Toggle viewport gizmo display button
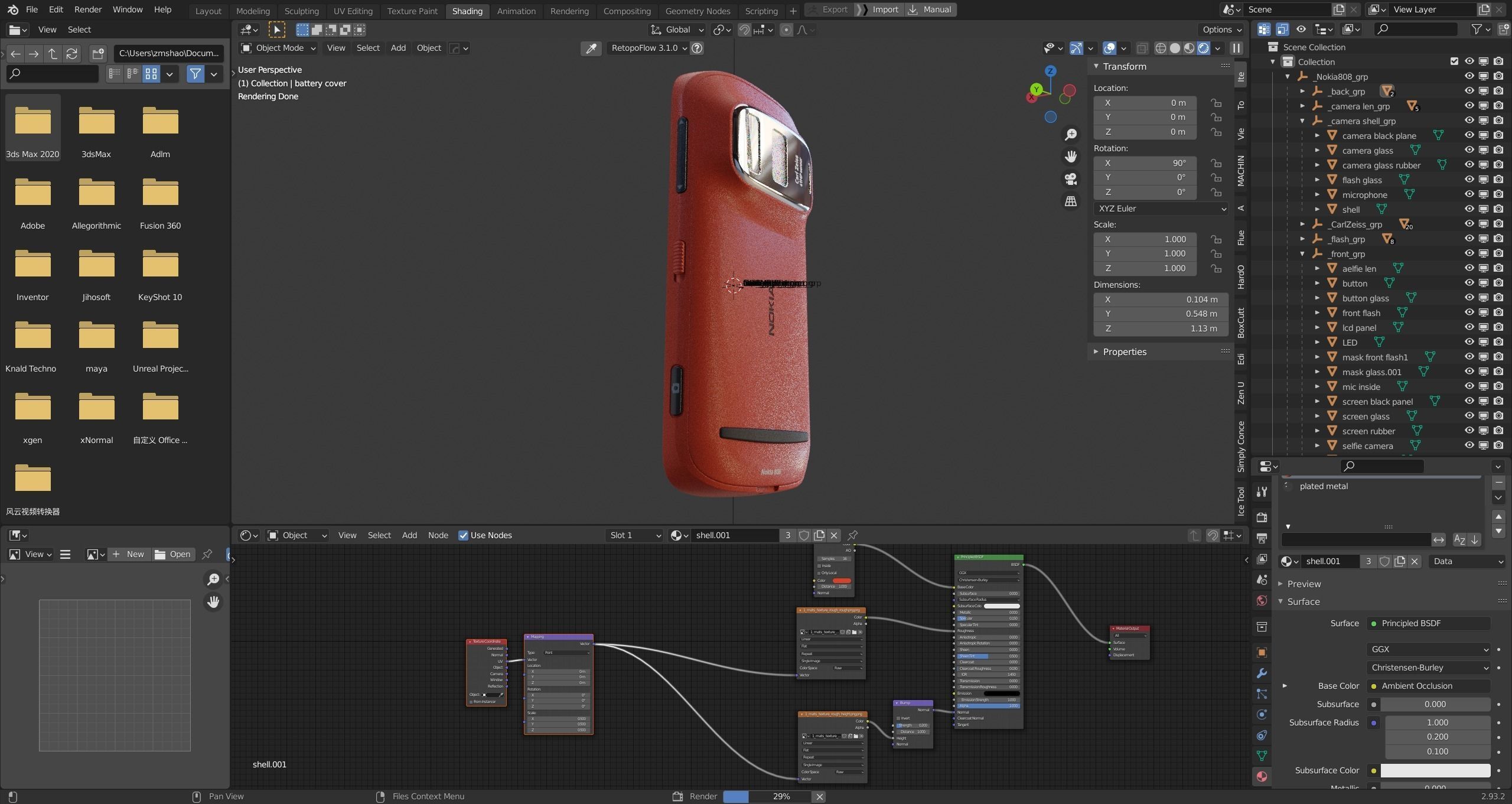Image resolution: width=1512 pixels, height=804 pixels. click(1077, 48)
